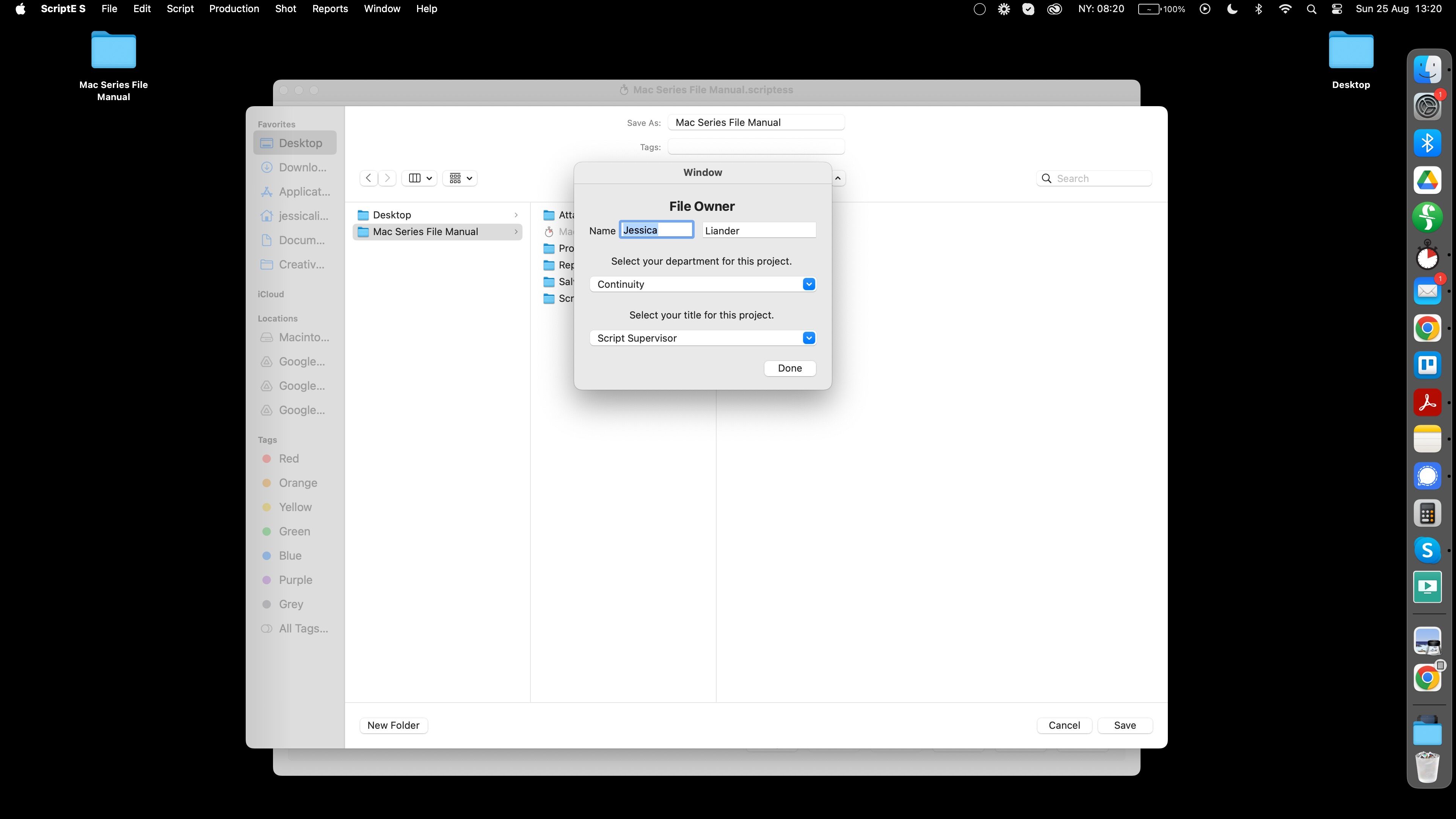Screen dimensions: 1456x819
Task: Open the Production menu
Action: 234,9
